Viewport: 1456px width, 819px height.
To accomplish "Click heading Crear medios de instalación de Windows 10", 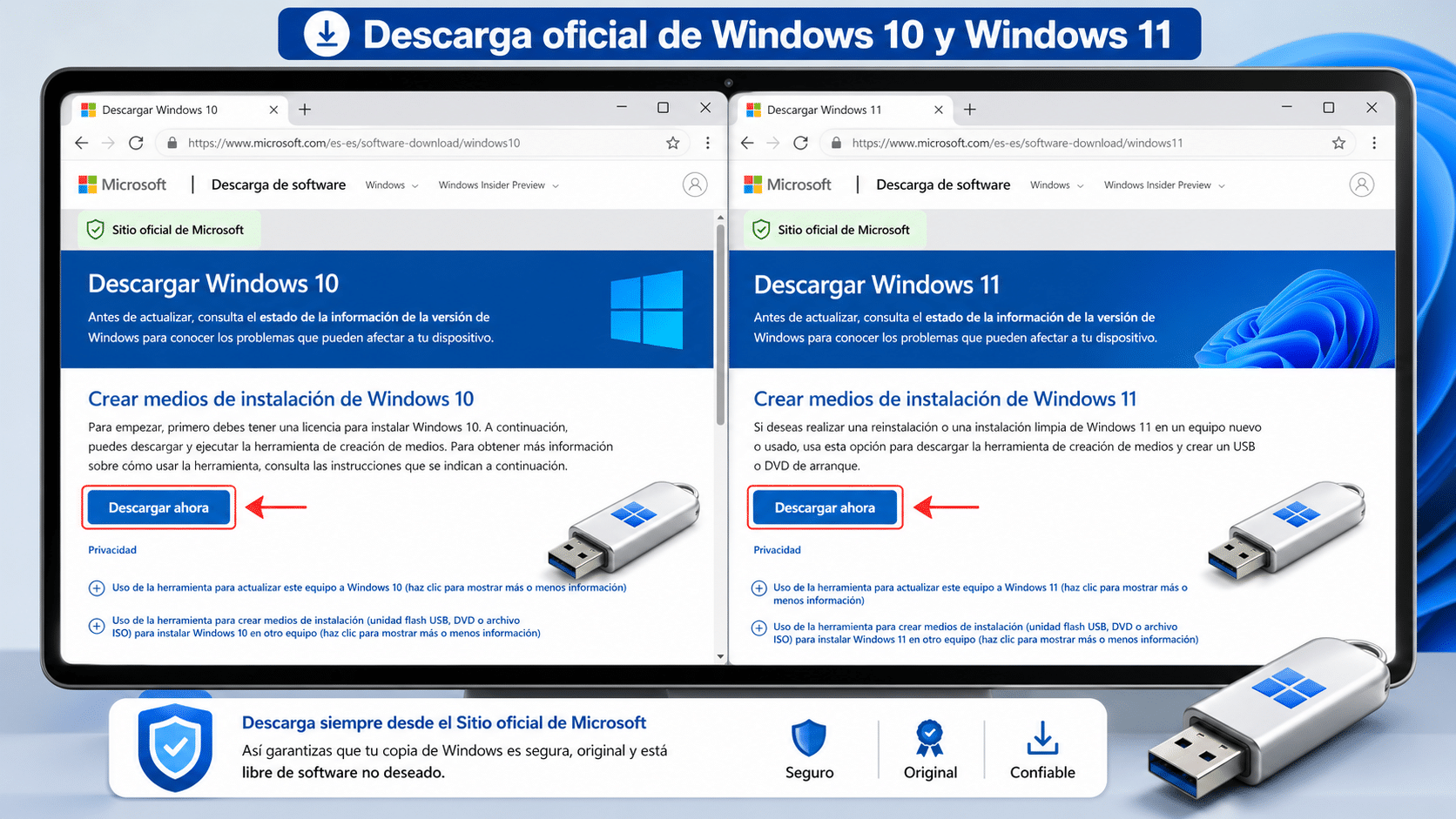I will pyautogui.click(x=281, y=399).
